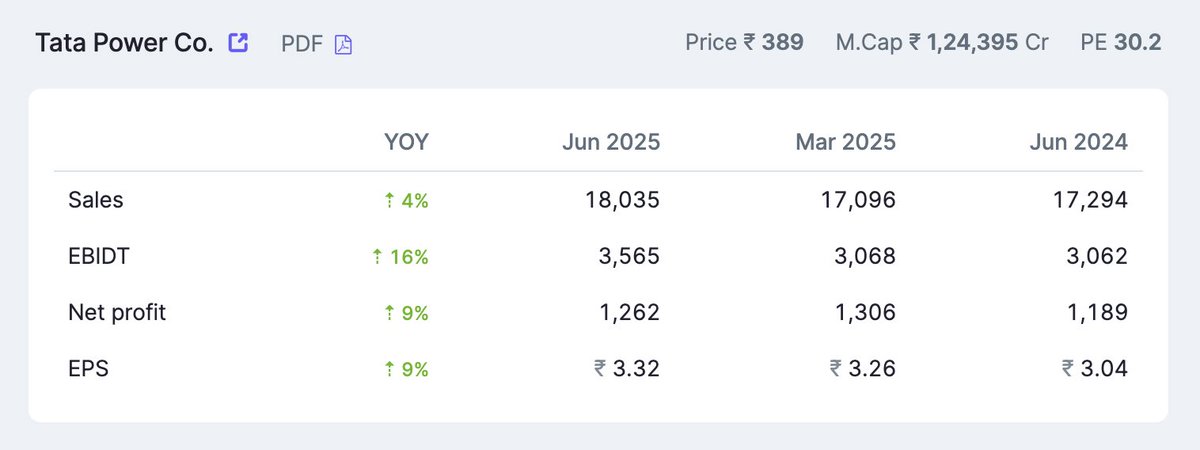The width and height of the screenshot is (1200, 450).
Task: Select the Jun 2025 column header
Action: [x=610, y=142]
